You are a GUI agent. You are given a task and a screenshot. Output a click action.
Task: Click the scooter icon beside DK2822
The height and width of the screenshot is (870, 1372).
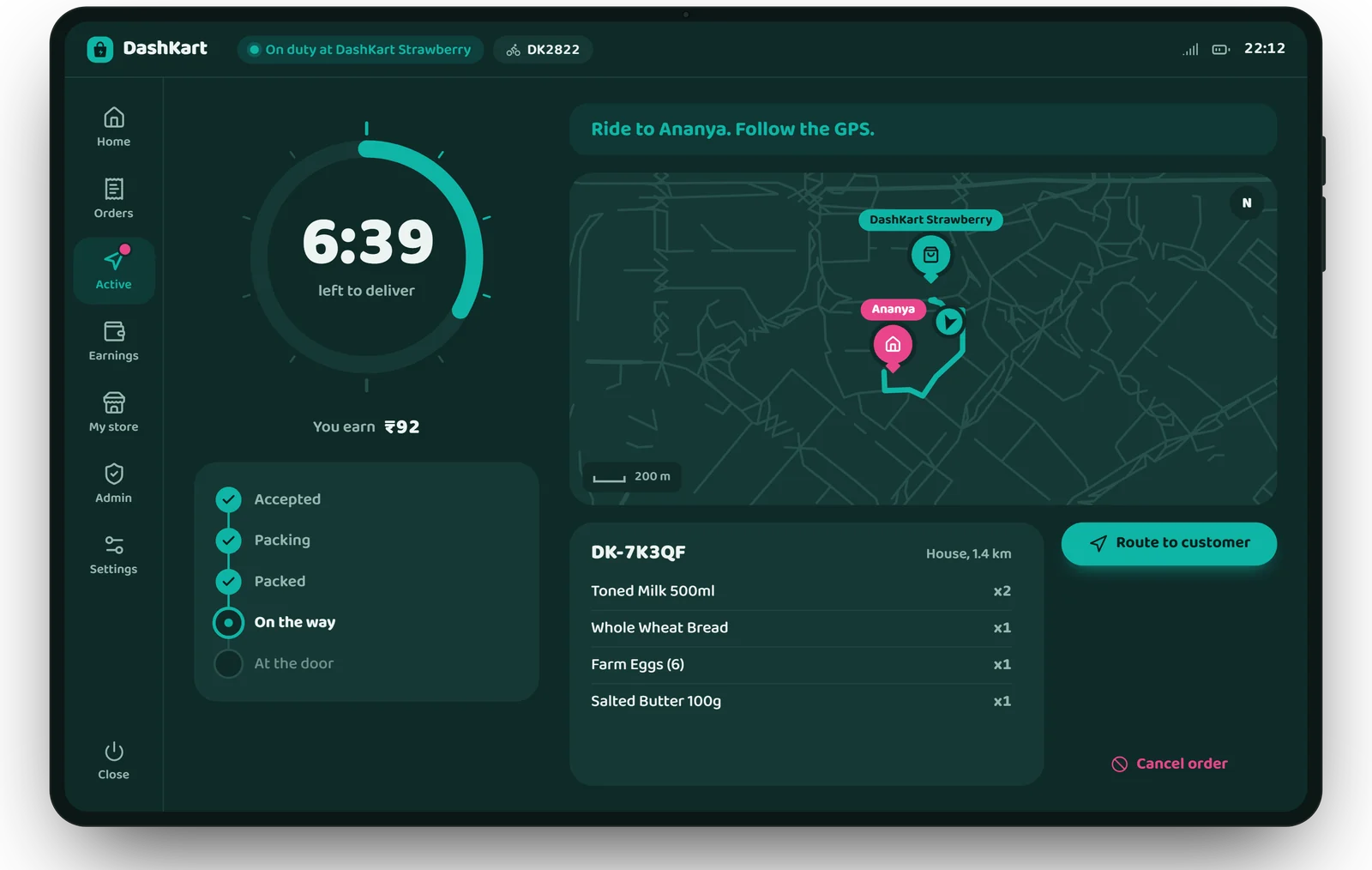(x=513, y=50)
